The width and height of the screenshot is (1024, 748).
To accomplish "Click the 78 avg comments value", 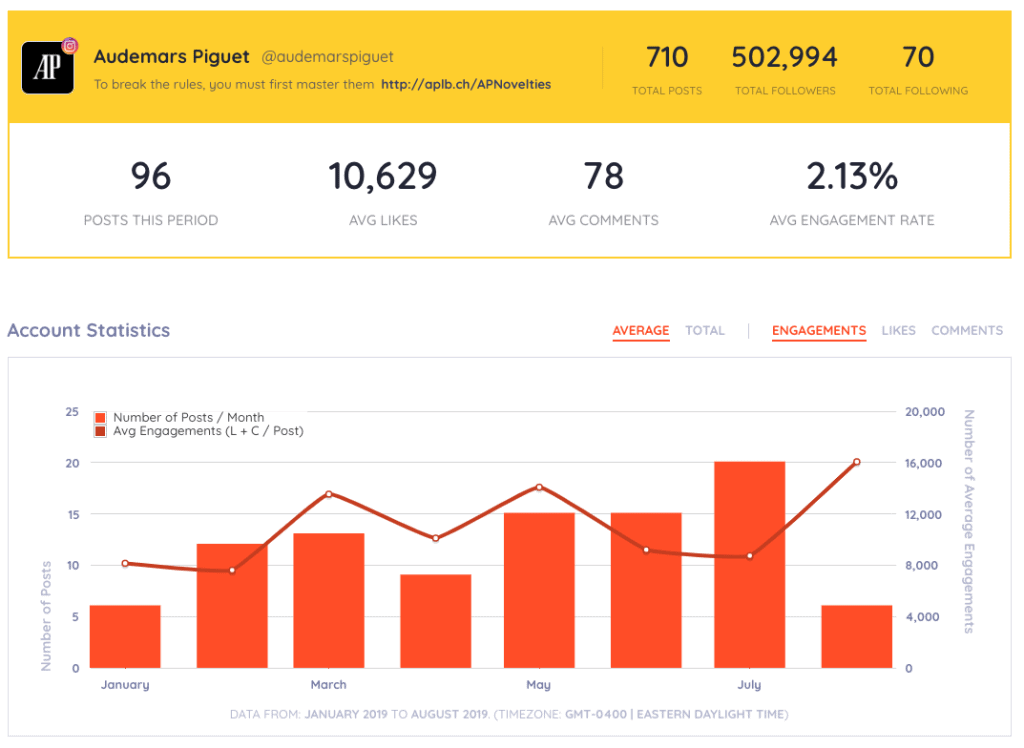I will pyautogui.click(x=603, y=176).
